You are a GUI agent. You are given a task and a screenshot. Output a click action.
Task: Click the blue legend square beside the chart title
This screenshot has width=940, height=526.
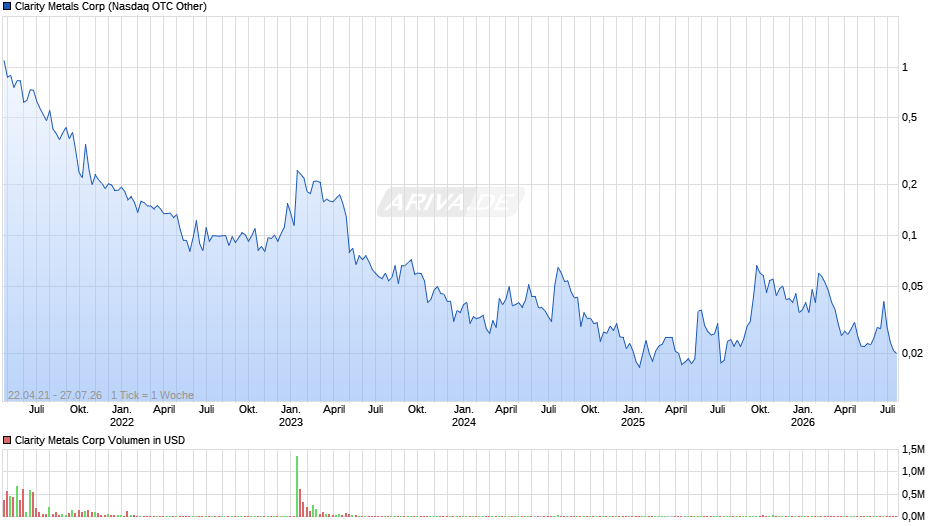coord(7,7)
